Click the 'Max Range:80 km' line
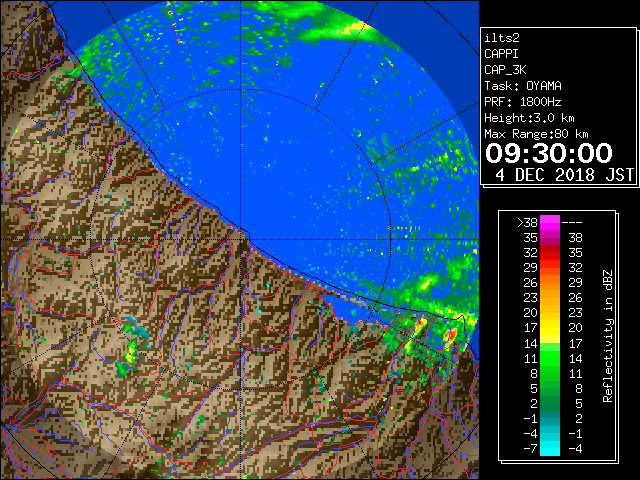The image size is (640, 480). tap(536, 134)
